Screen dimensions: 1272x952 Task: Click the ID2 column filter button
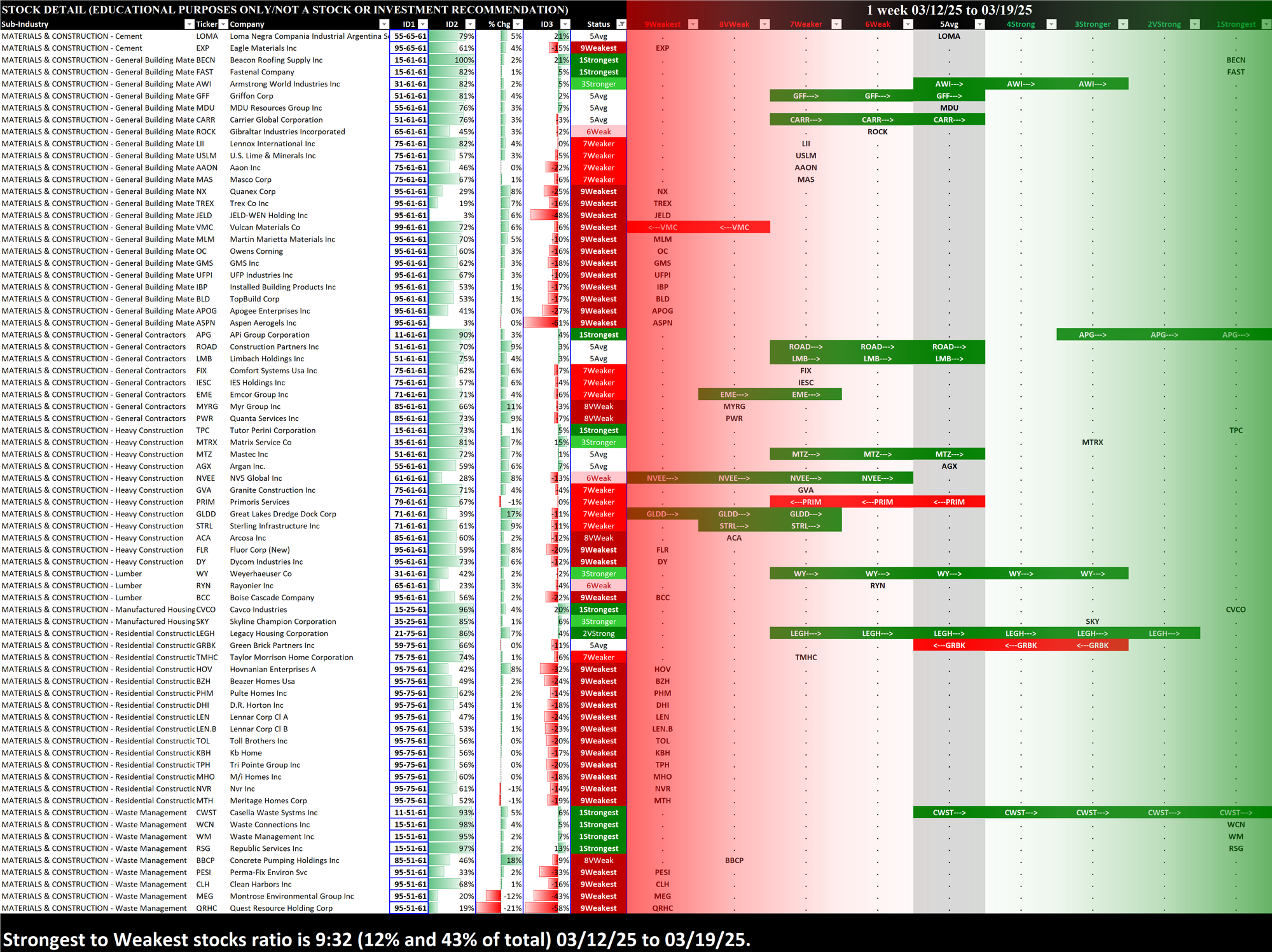(469, 24)
